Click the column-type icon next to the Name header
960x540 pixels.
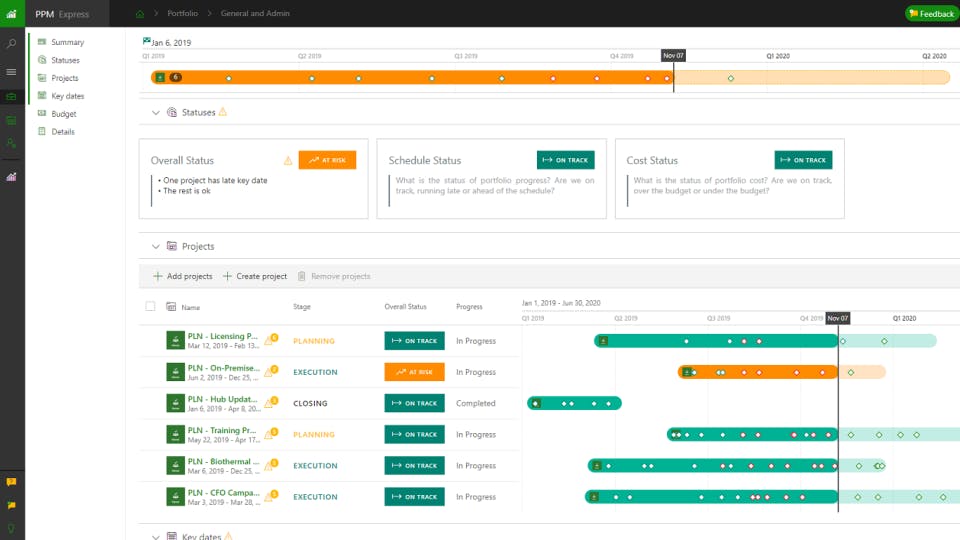171,307
